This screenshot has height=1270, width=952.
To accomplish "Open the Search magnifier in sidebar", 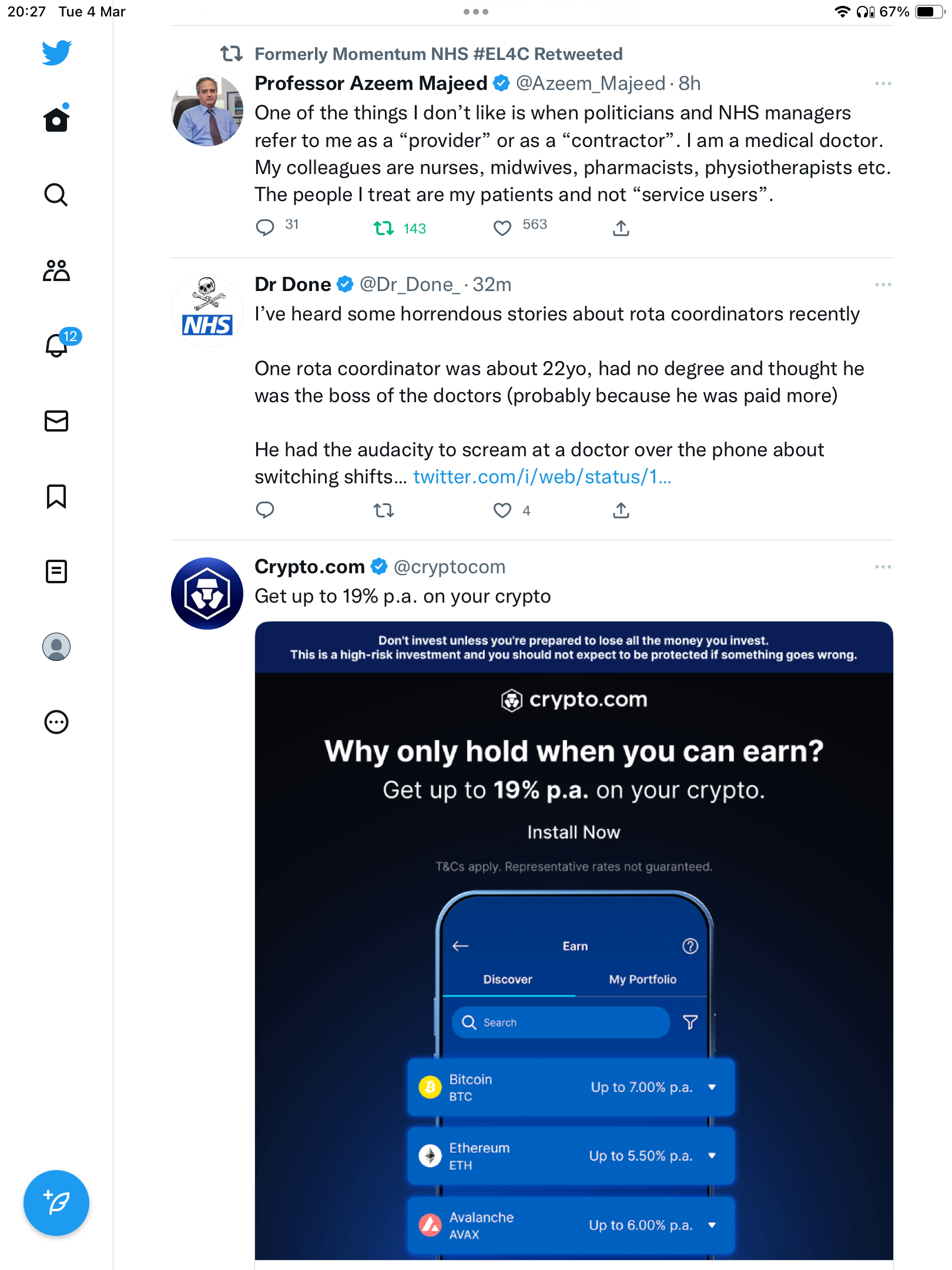I will pos(56,195).
